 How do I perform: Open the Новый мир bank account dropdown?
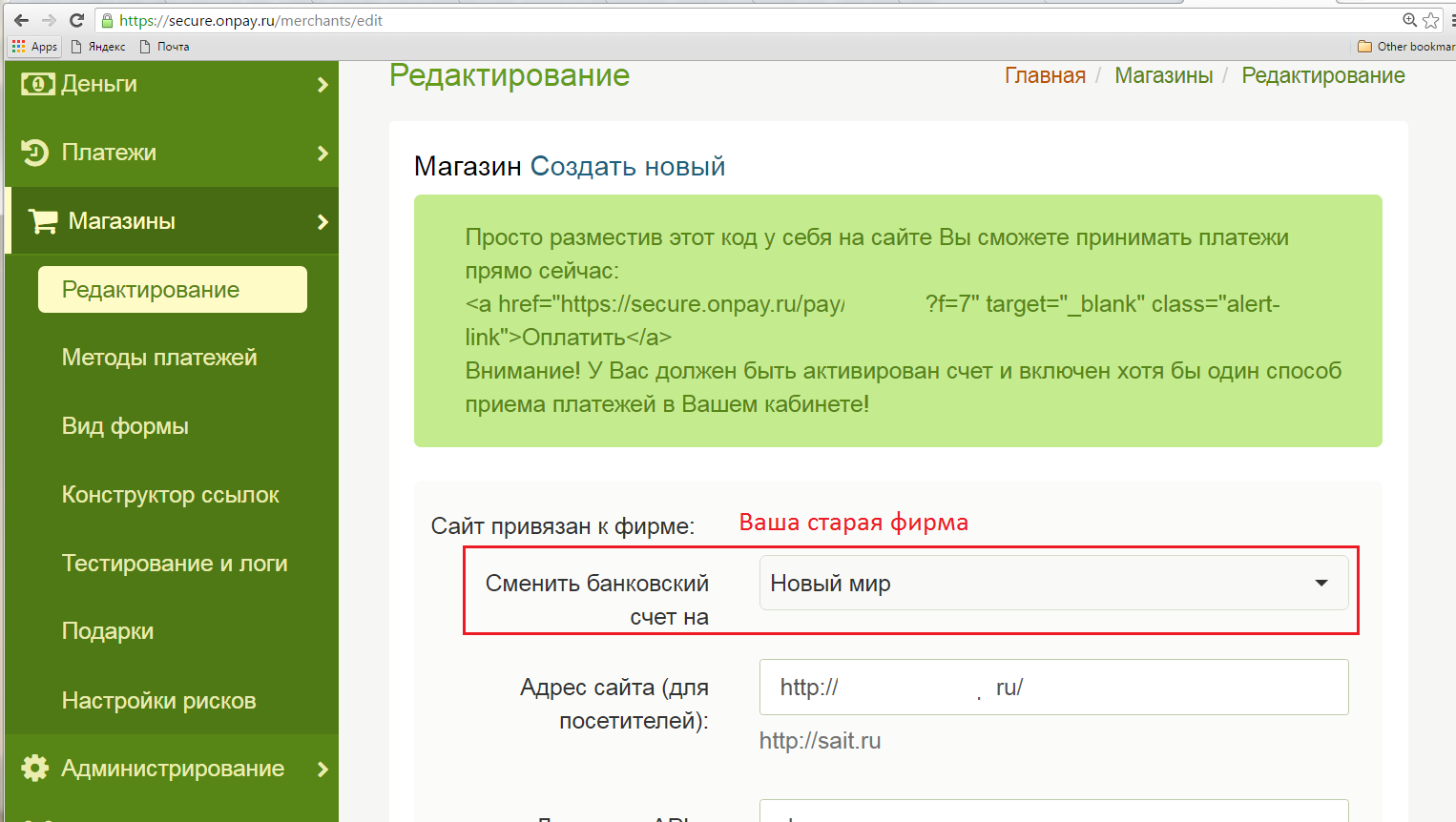tap(1053, 583)
